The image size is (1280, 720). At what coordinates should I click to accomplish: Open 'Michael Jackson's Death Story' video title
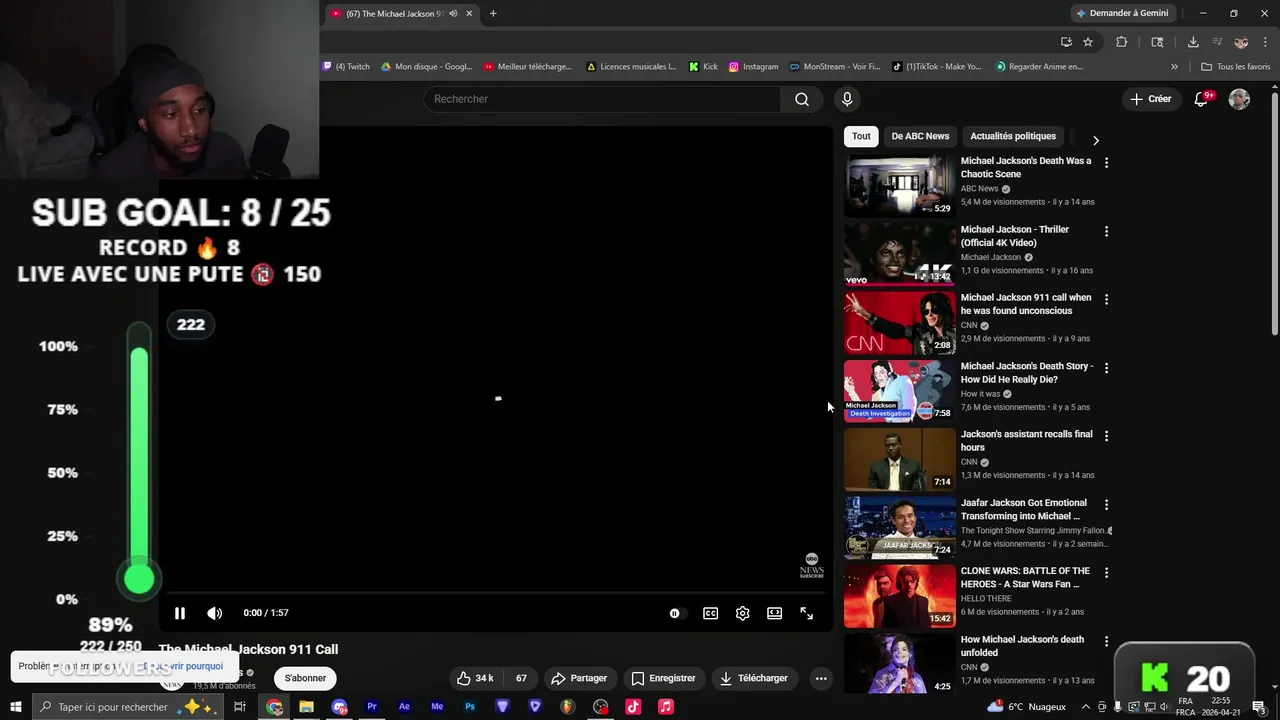coord(1026,373)
